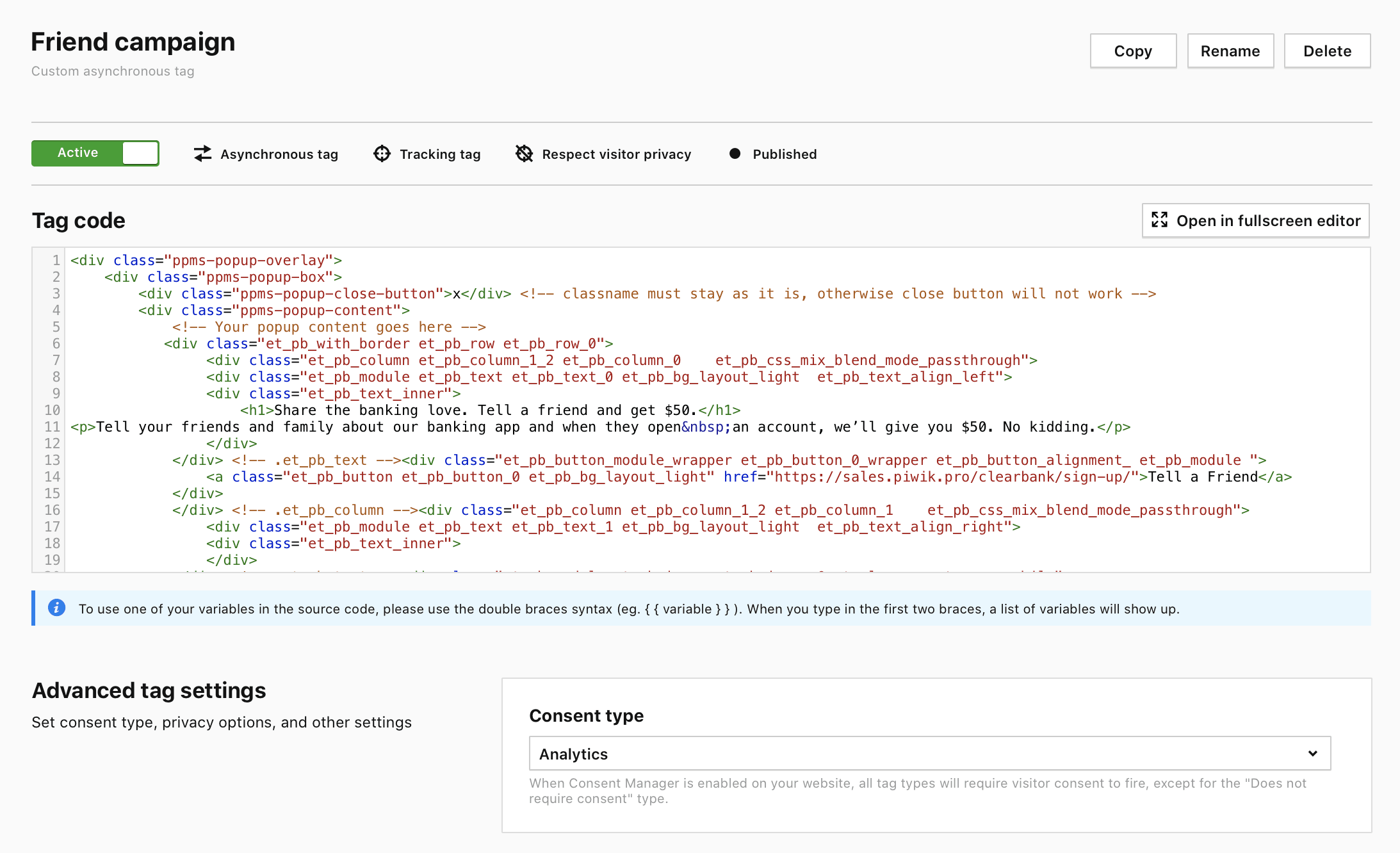Toggle the Active switch off
The image size is (1400, 853).
click(x=95, y=153)
